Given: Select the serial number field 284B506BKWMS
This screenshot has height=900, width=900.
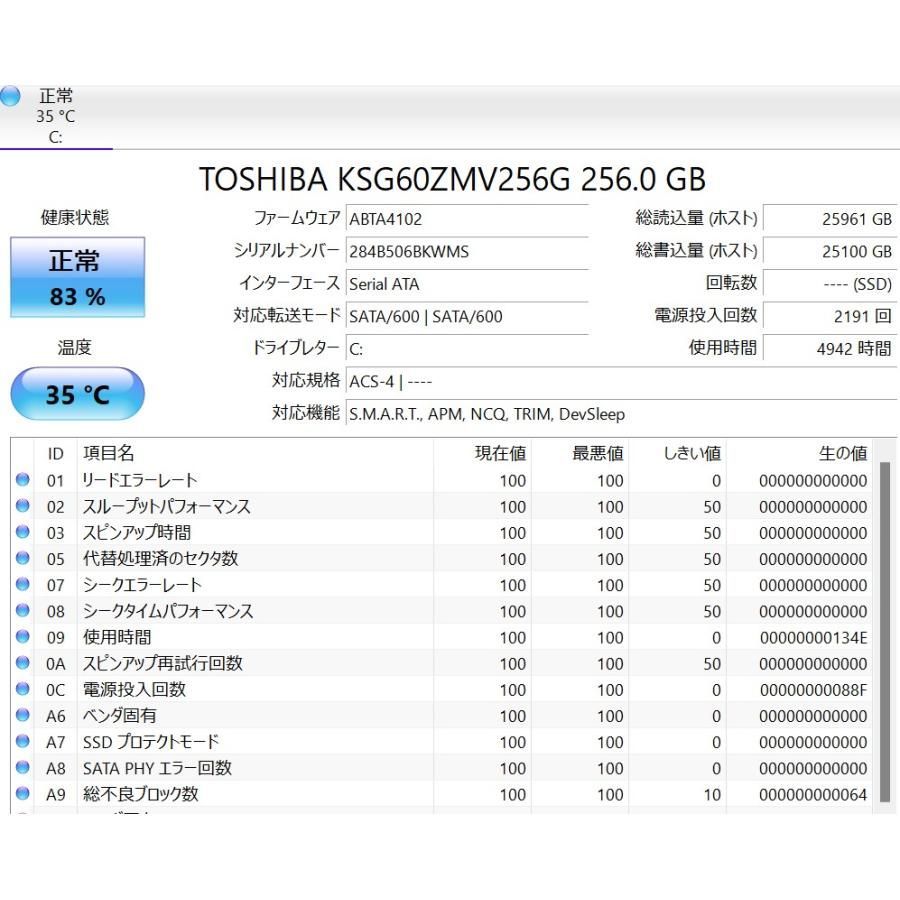Looking at the screenshot, I should tap(467, 251).
